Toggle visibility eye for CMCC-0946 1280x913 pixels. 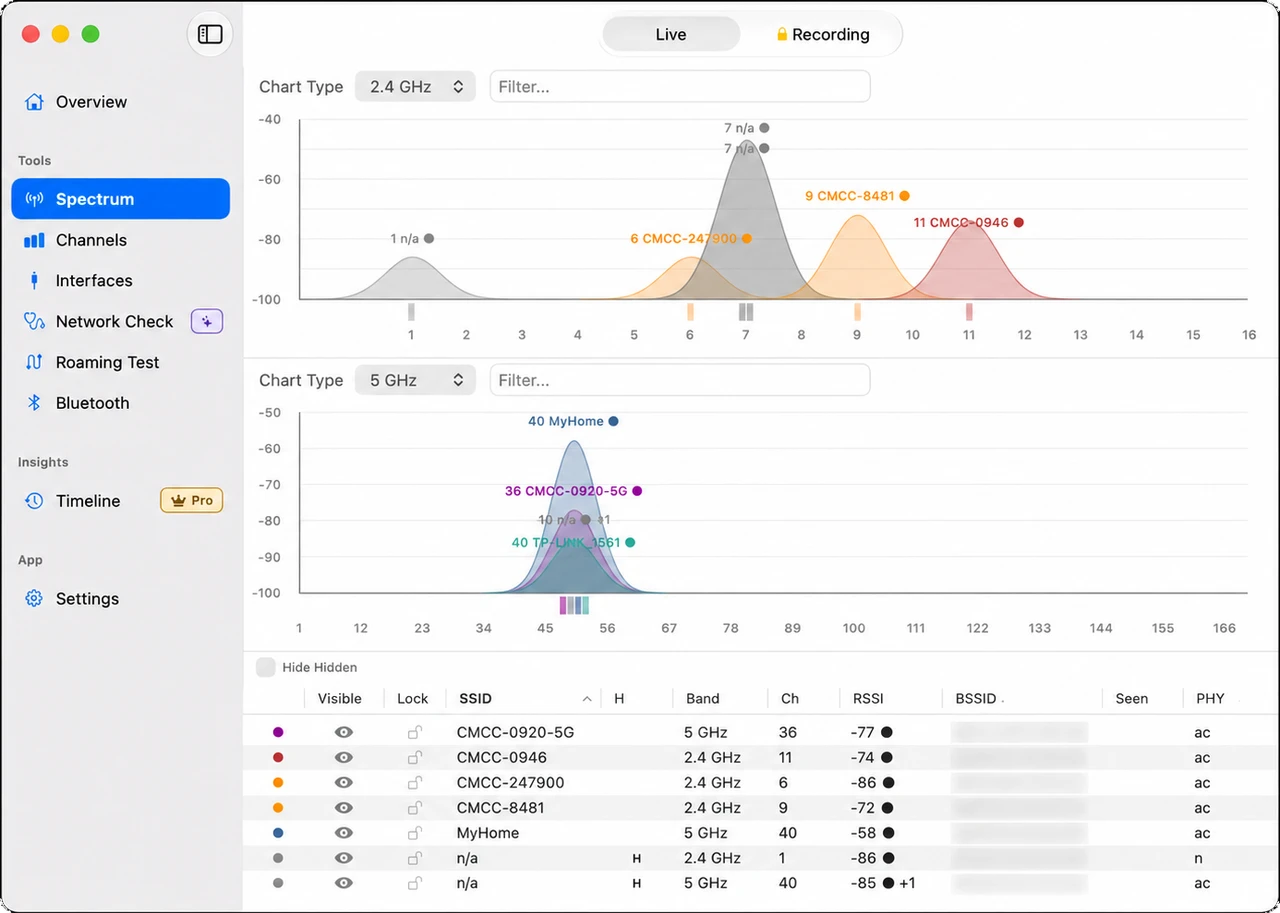343,758
